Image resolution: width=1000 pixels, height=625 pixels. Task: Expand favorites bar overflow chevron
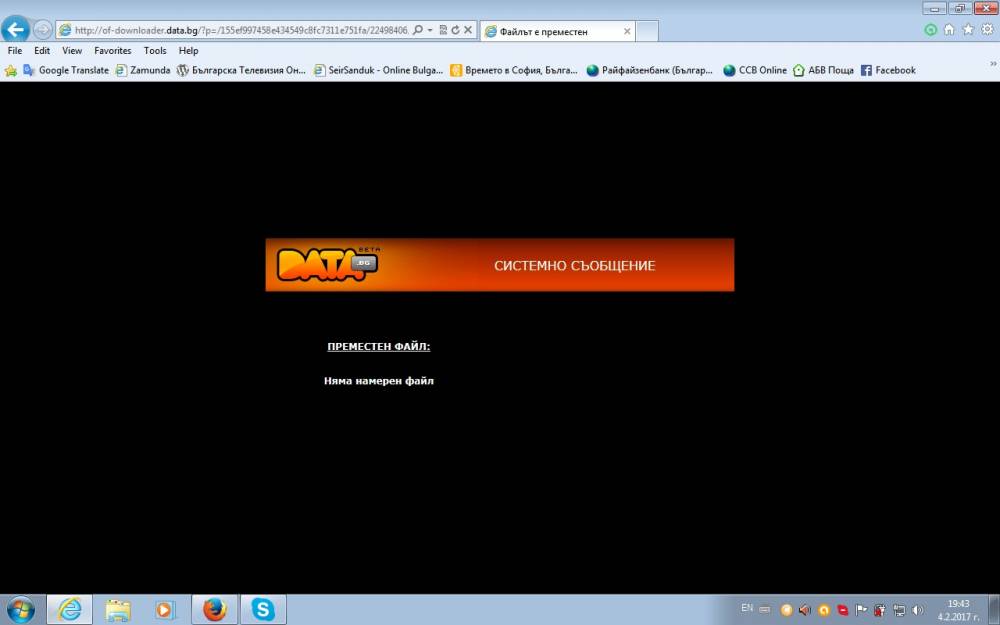pos(992,64)
